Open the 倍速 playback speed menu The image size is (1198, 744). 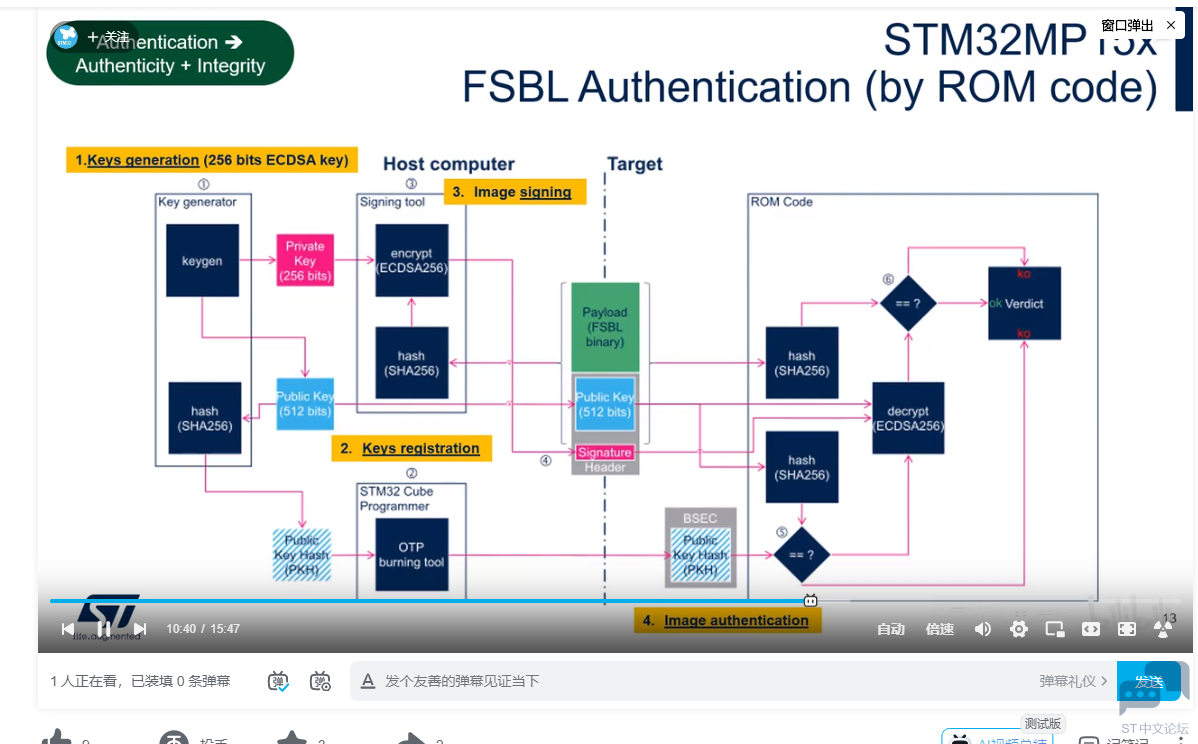point(940,629)
